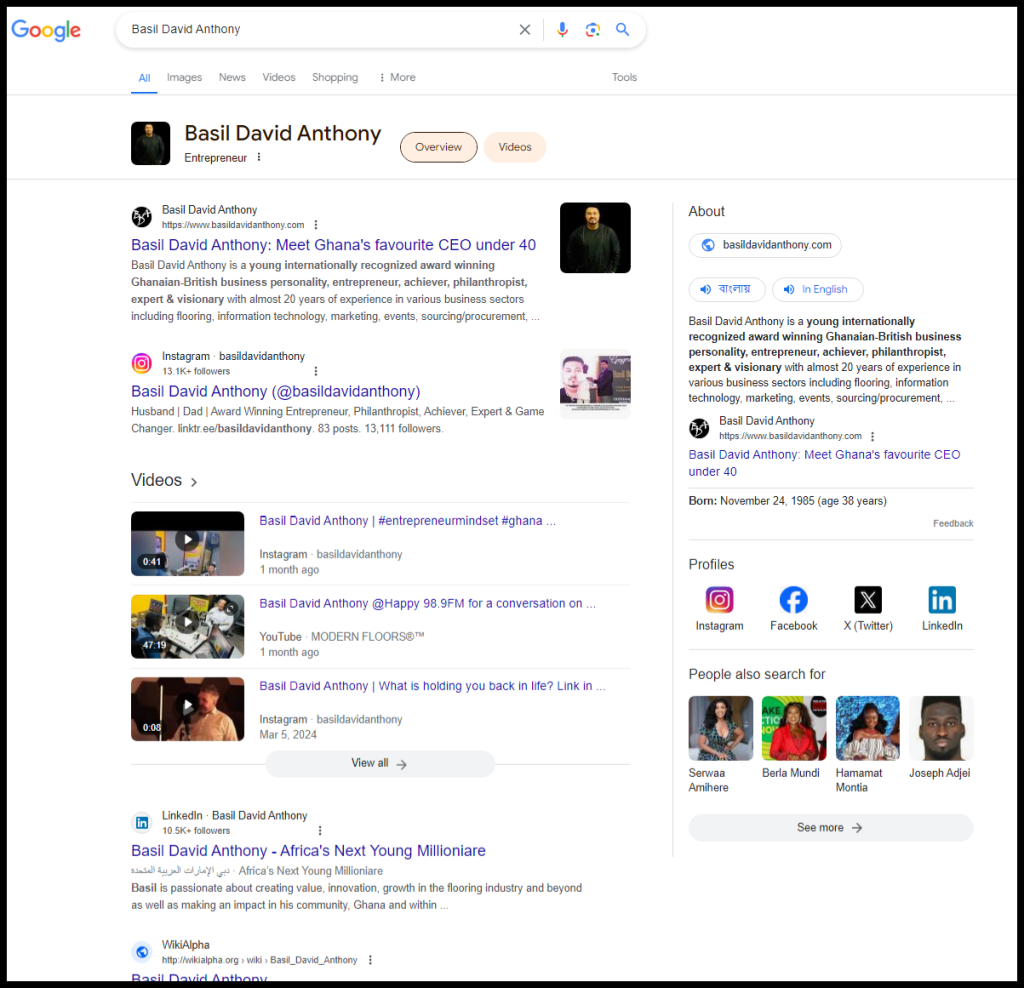The width and height of the screenshot is (1024, 988).
Task: Click the Google logo
Action: click(x=46, y=29)
